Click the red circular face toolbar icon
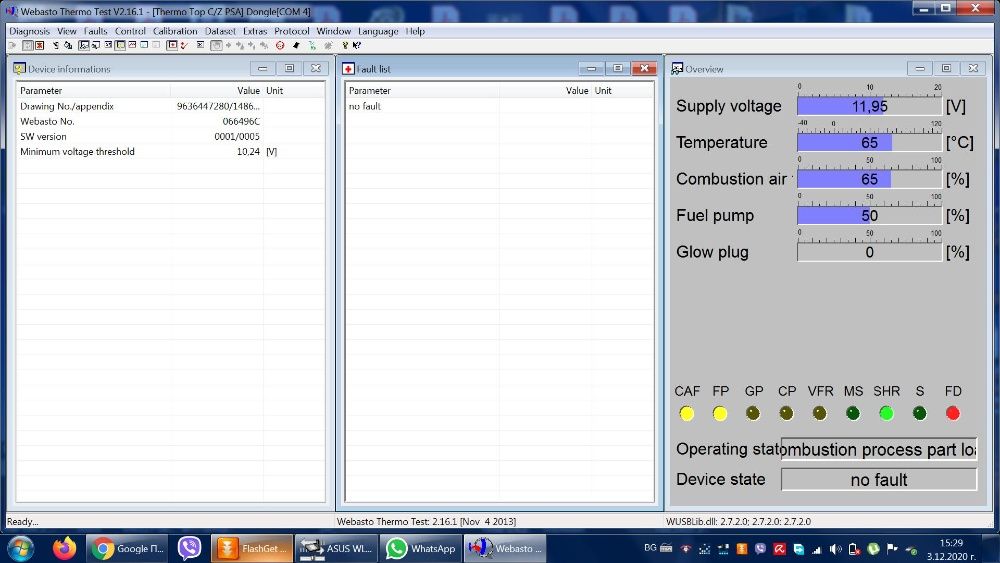1000x563 pixels. tap(280, 45)
